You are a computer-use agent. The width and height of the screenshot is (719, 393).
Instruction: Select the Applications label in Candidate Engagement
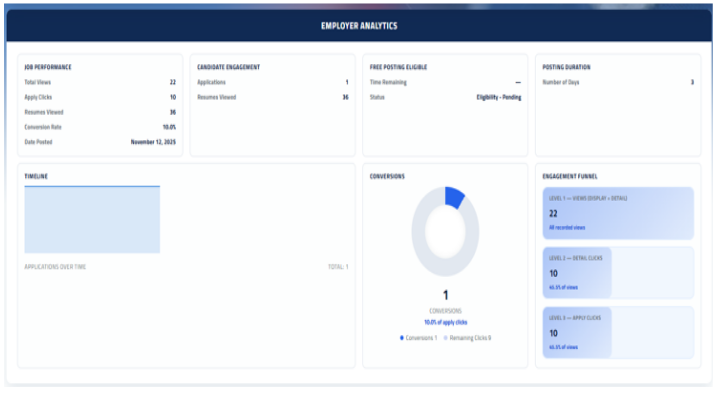[x=211, y=82]
